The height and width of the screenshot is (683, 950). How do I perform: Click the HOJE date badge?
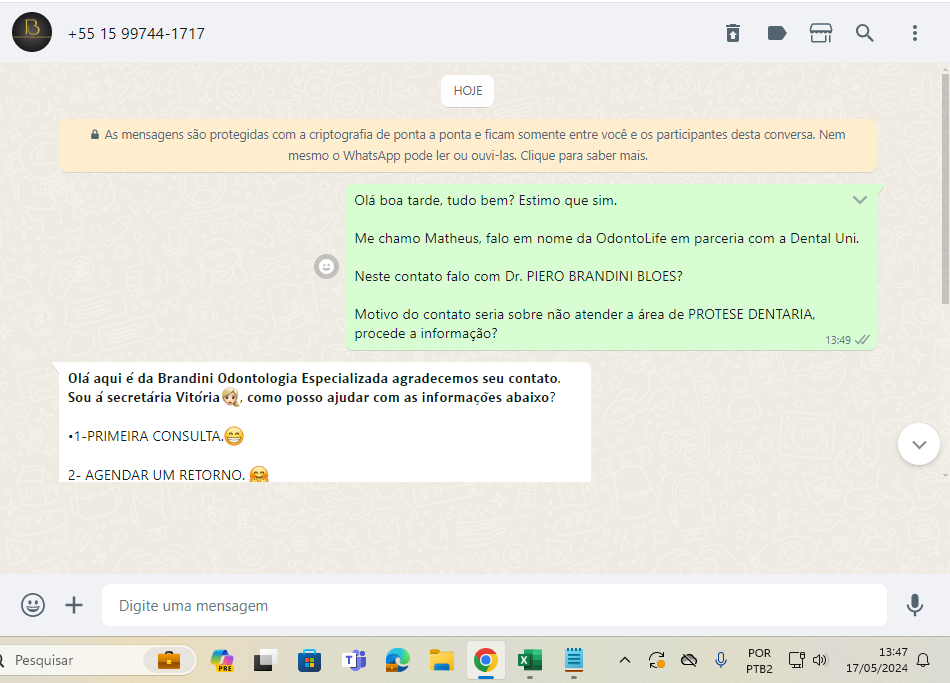coord(468,91)
